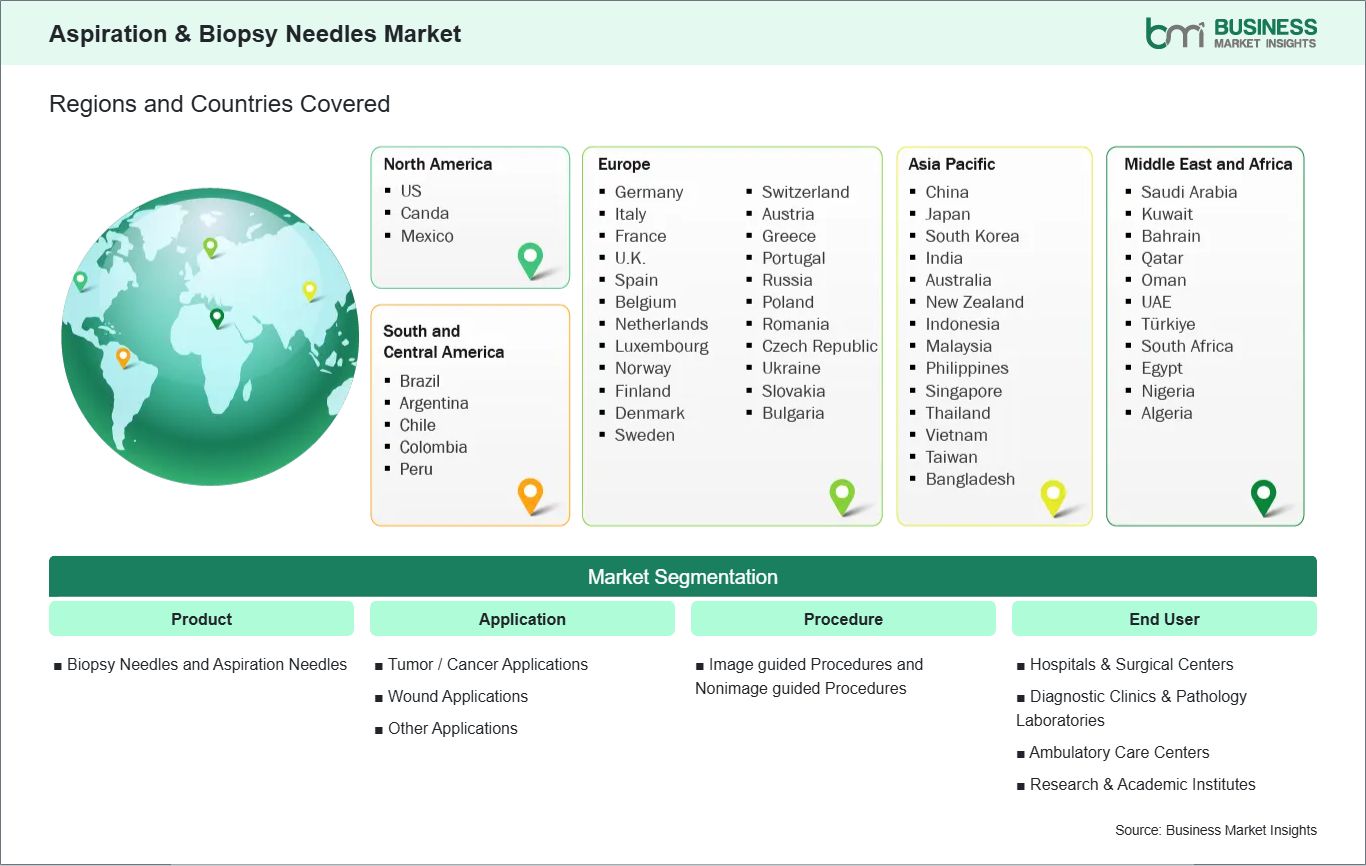Click the Source: Business Market Insights text
1366x866 pixels.
[1215, 830]
